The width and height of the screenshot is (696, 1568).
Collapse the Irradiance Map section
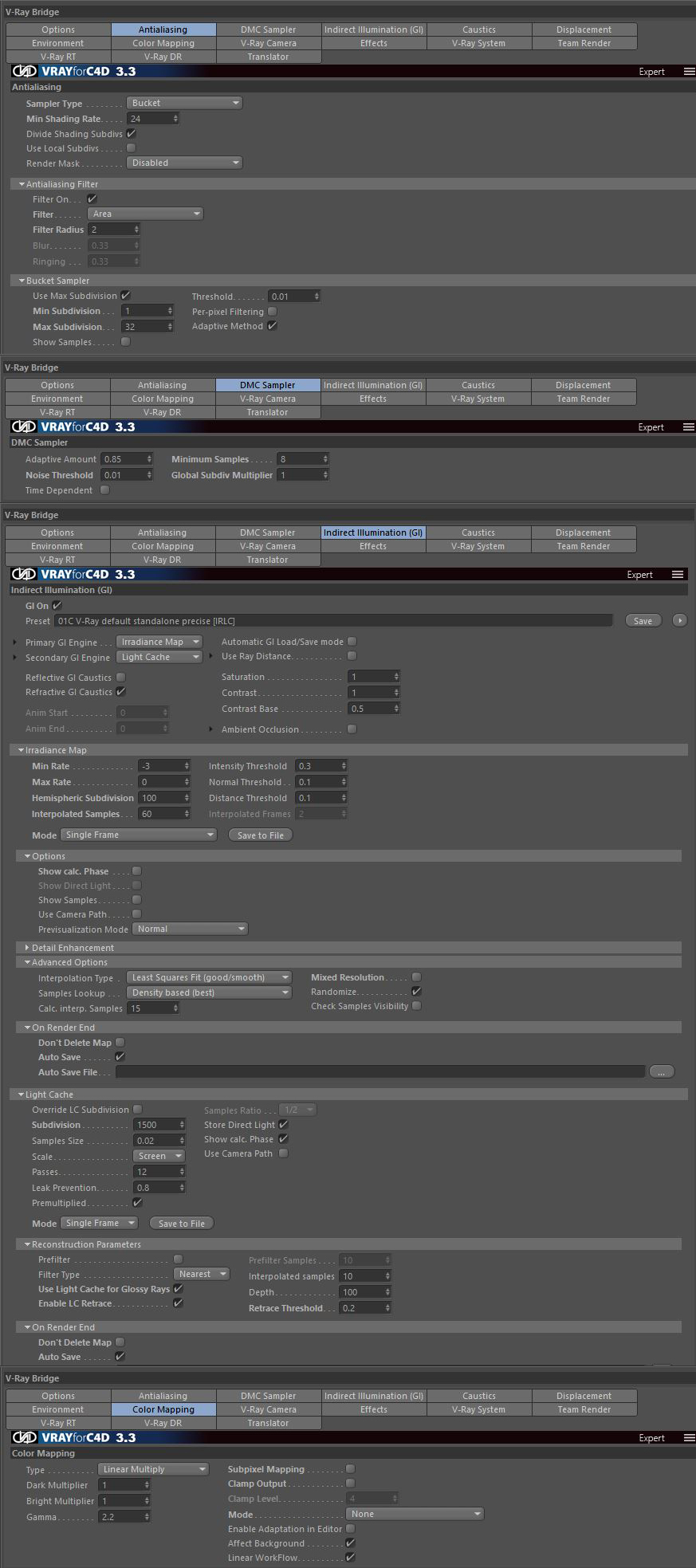coord(22,750)
